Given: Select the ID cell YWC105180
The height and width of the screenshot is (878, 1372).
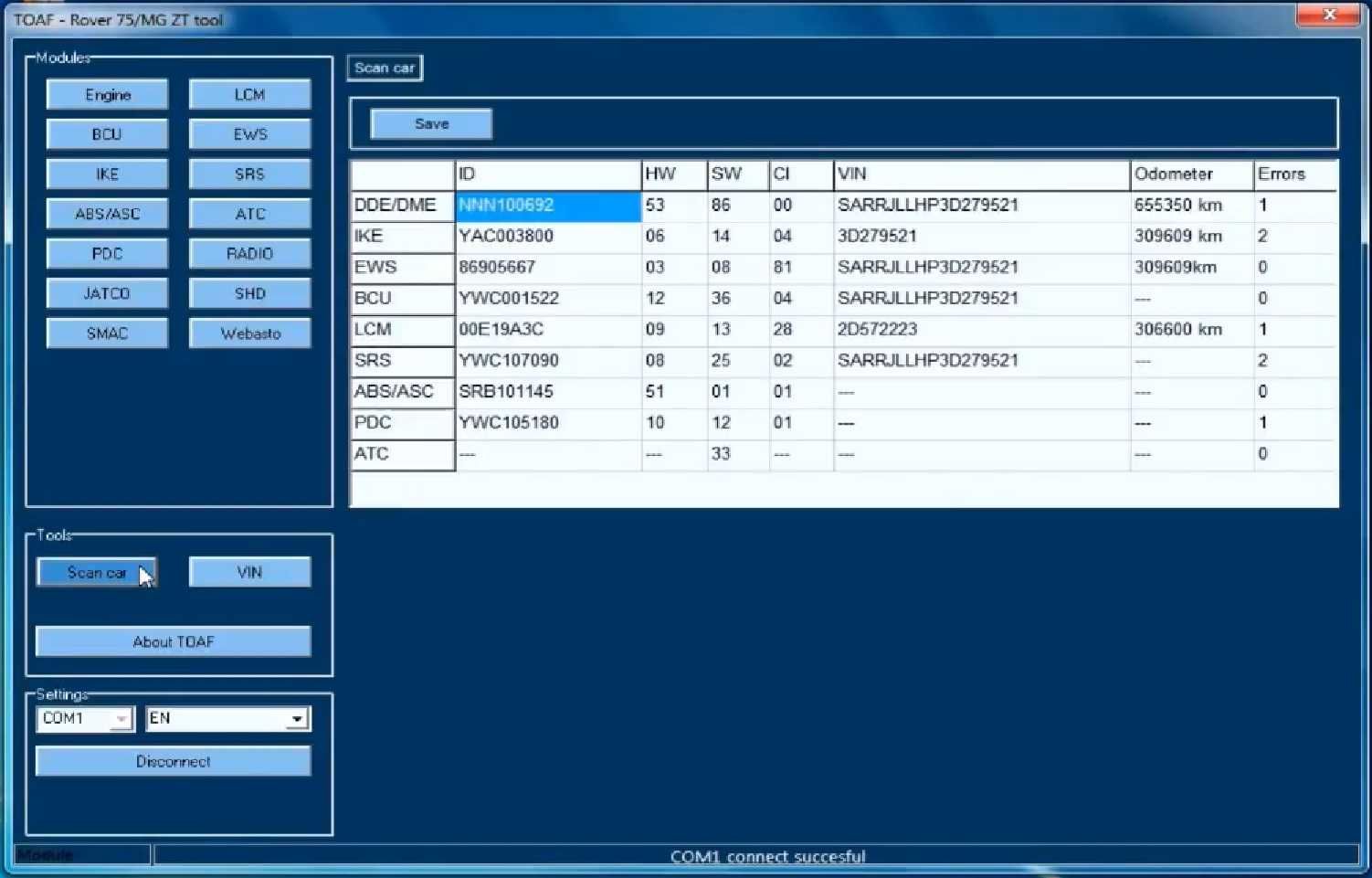Looking at the screenshot, I should click(x=548, y=423).
